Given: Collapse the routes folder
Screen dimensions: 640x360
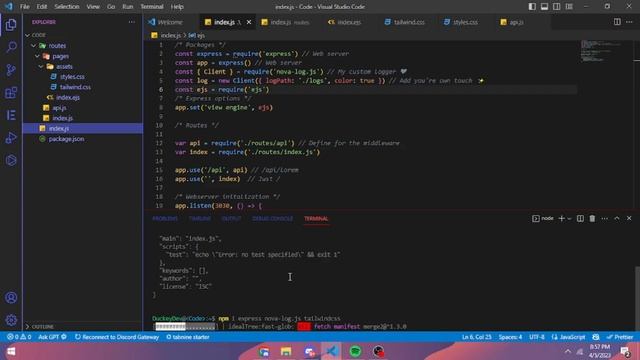Looking at the screenshot, I should coord(33,46).
